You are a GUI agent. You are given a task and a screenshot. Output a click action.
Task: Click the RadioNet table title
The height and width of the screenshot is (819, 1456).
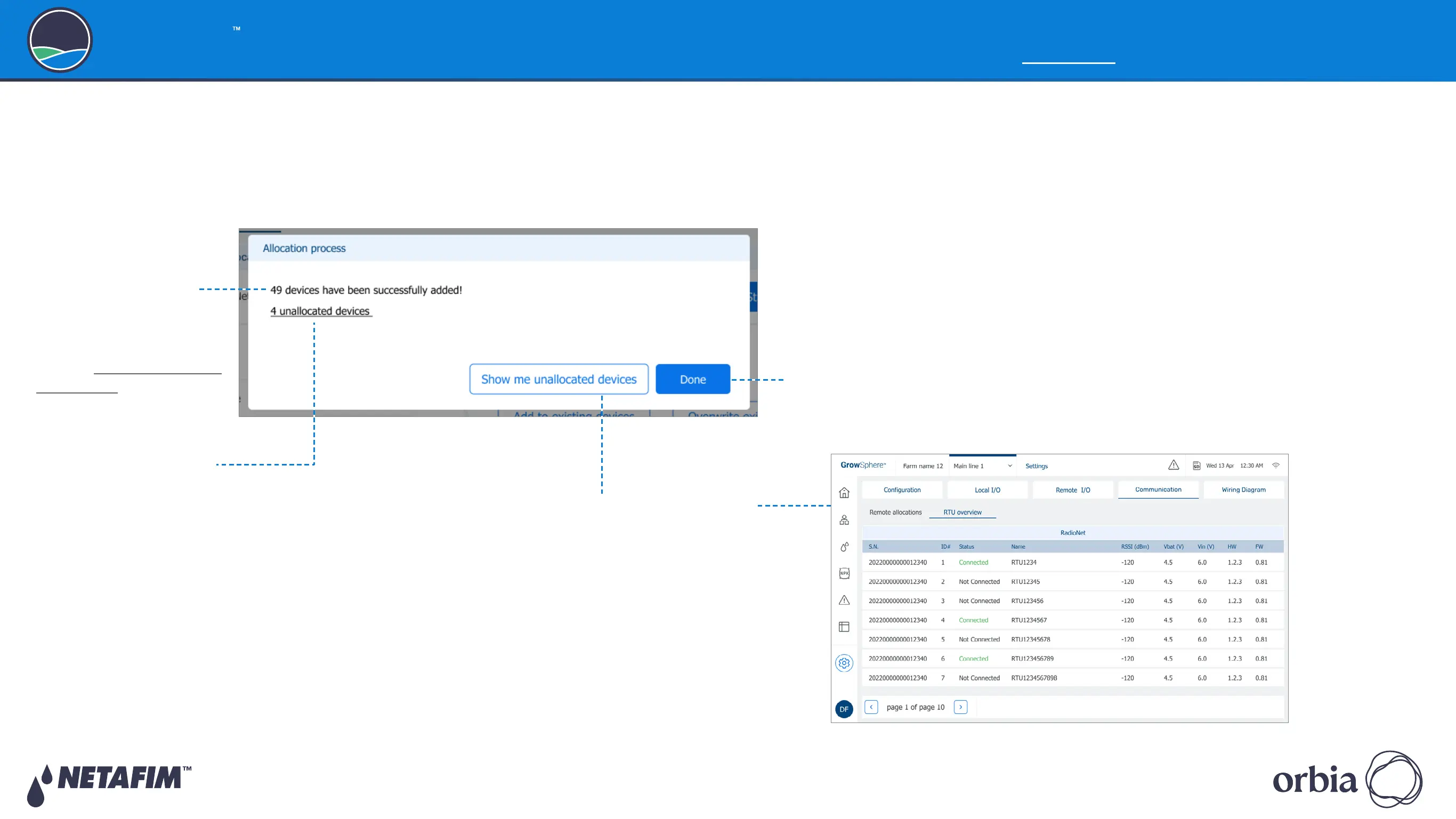(1072, 533)
